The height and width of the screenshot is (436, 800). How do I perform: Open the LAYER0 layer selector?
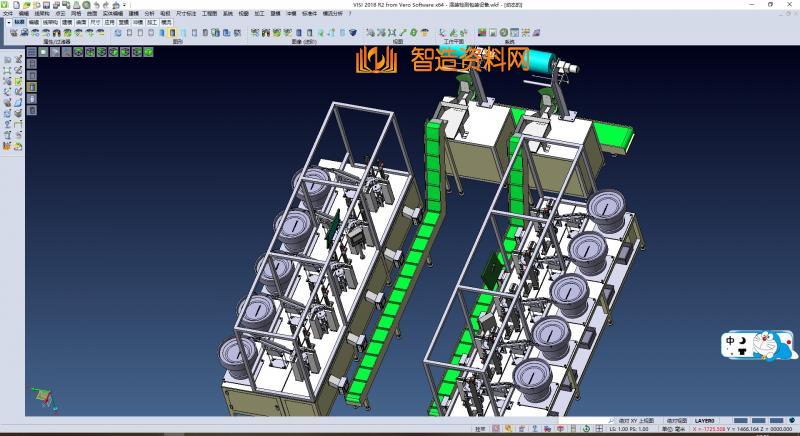pos(706,421)
